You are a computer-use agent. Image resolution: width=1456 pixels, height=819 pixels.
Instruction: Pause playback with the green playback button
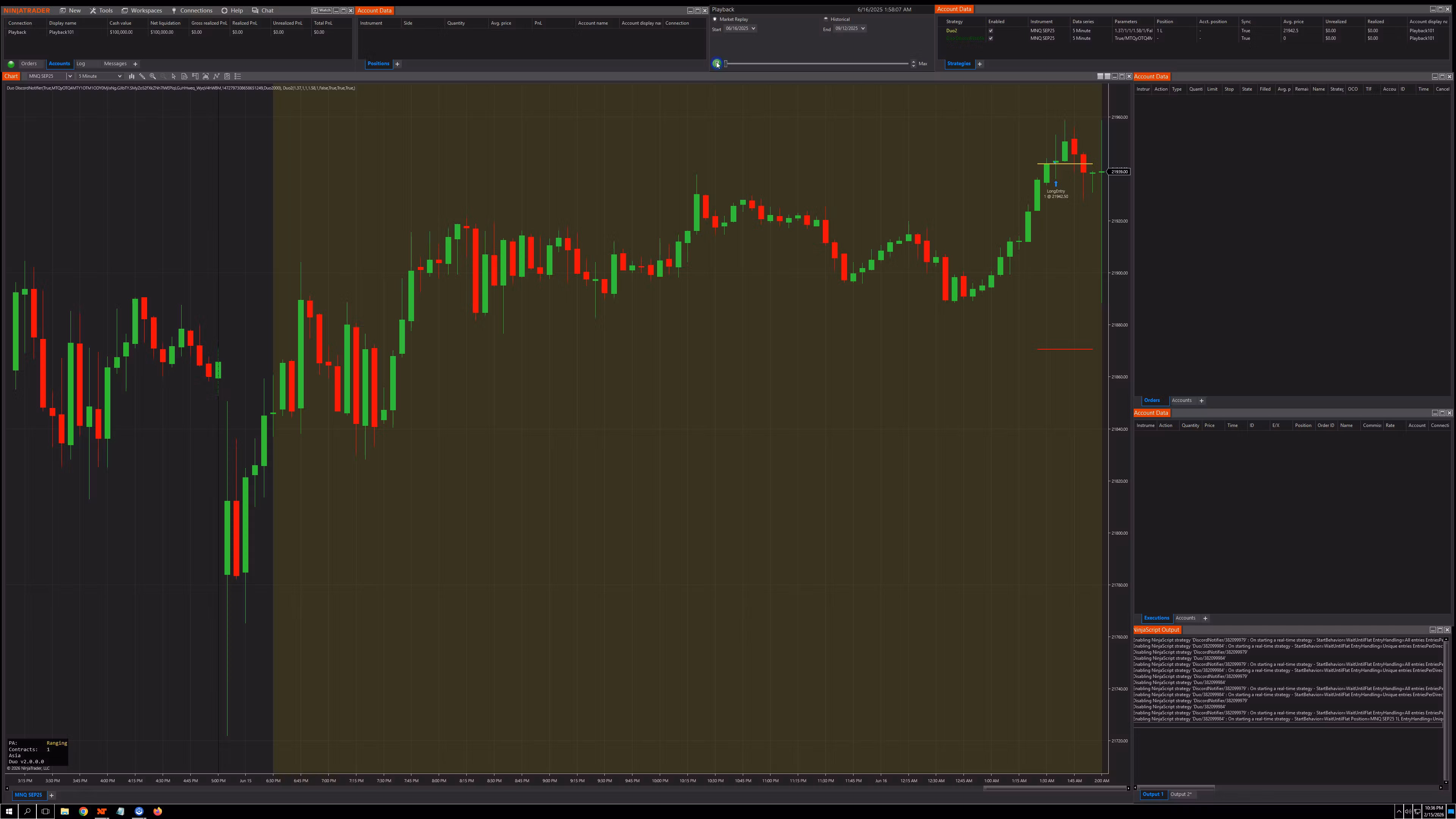(717, 63)
